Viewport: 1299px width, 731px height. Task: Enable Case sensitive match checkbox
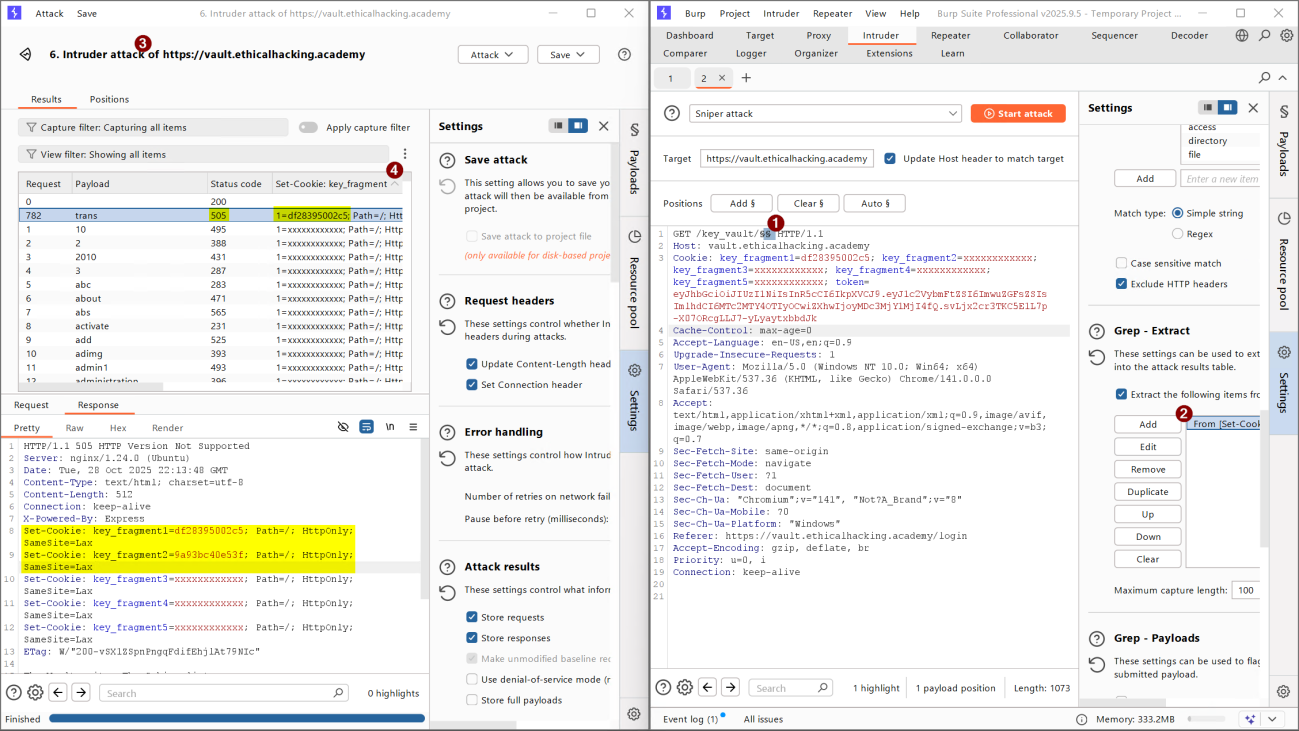[1121, 263]
